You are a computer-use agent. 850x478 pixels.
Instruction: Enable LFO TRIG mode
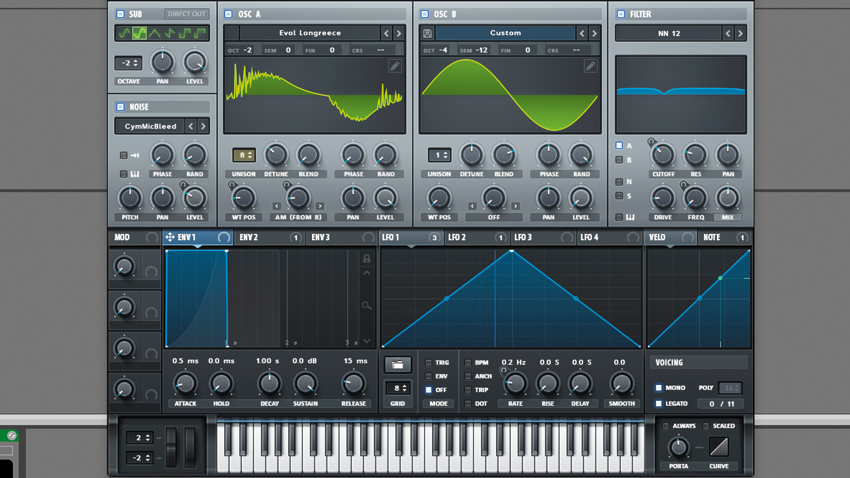pos(428,363)
